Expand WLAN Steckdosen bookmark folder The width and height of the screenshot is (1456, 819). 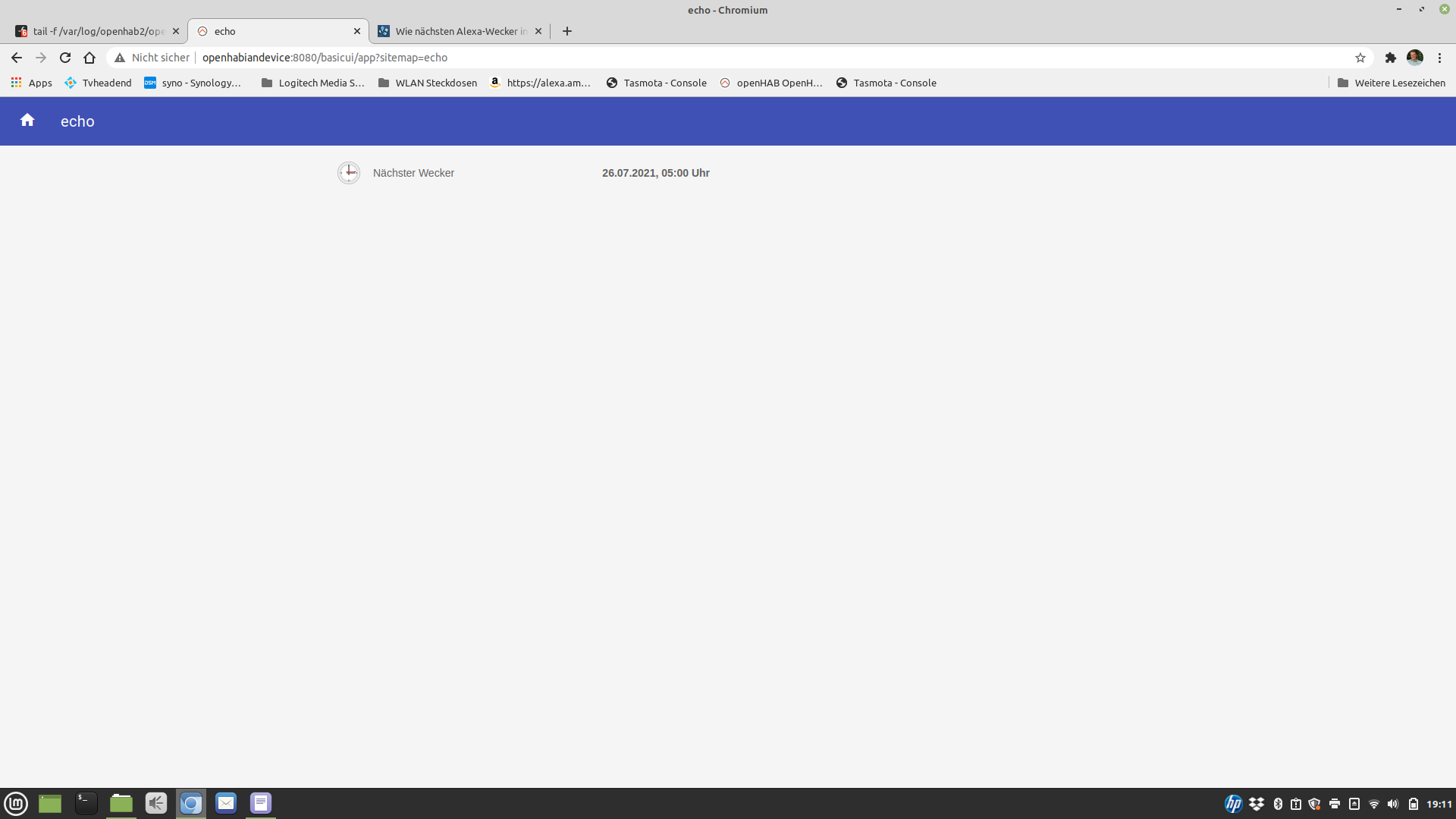(x=428, y=83)
